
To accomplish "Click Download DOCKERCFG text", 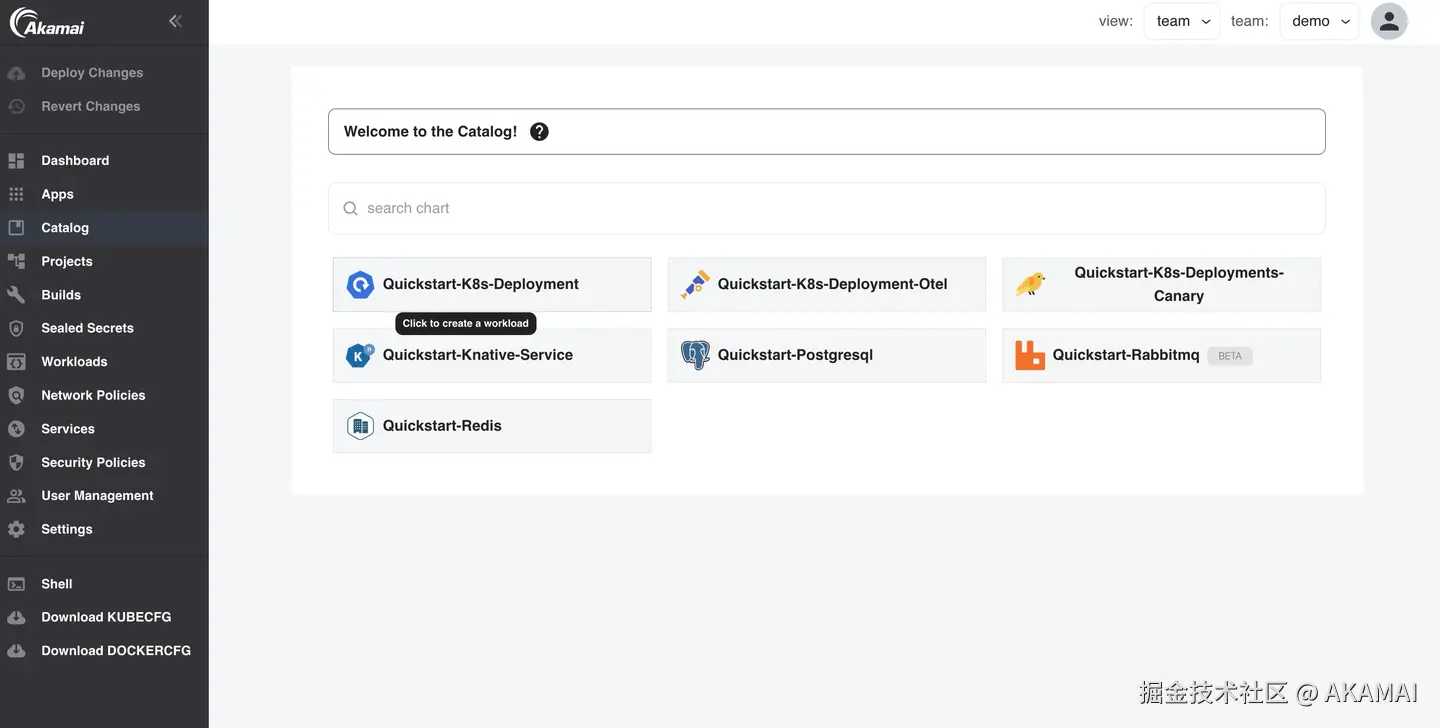I will [x=116, y=651].
